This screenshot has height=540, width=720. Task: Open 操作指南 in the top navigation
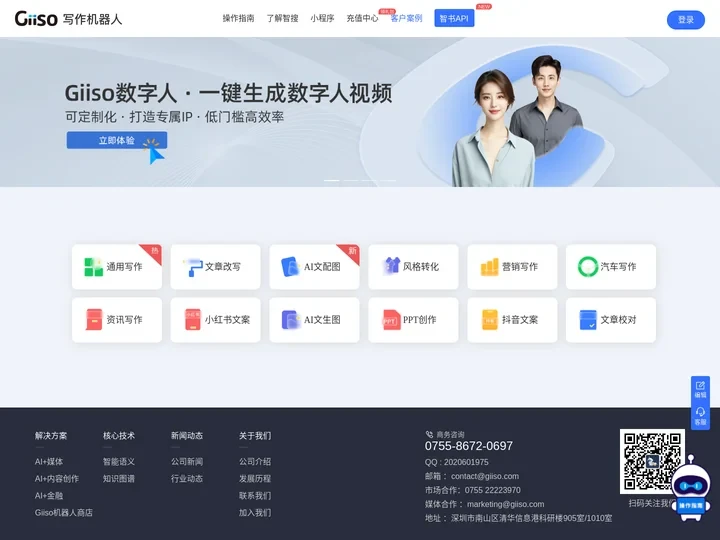238,18
